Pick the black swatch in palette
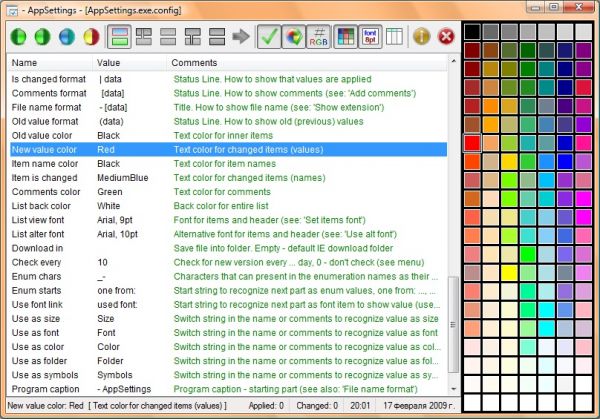This screenshot has width=600, height=419. pos(472,31)
